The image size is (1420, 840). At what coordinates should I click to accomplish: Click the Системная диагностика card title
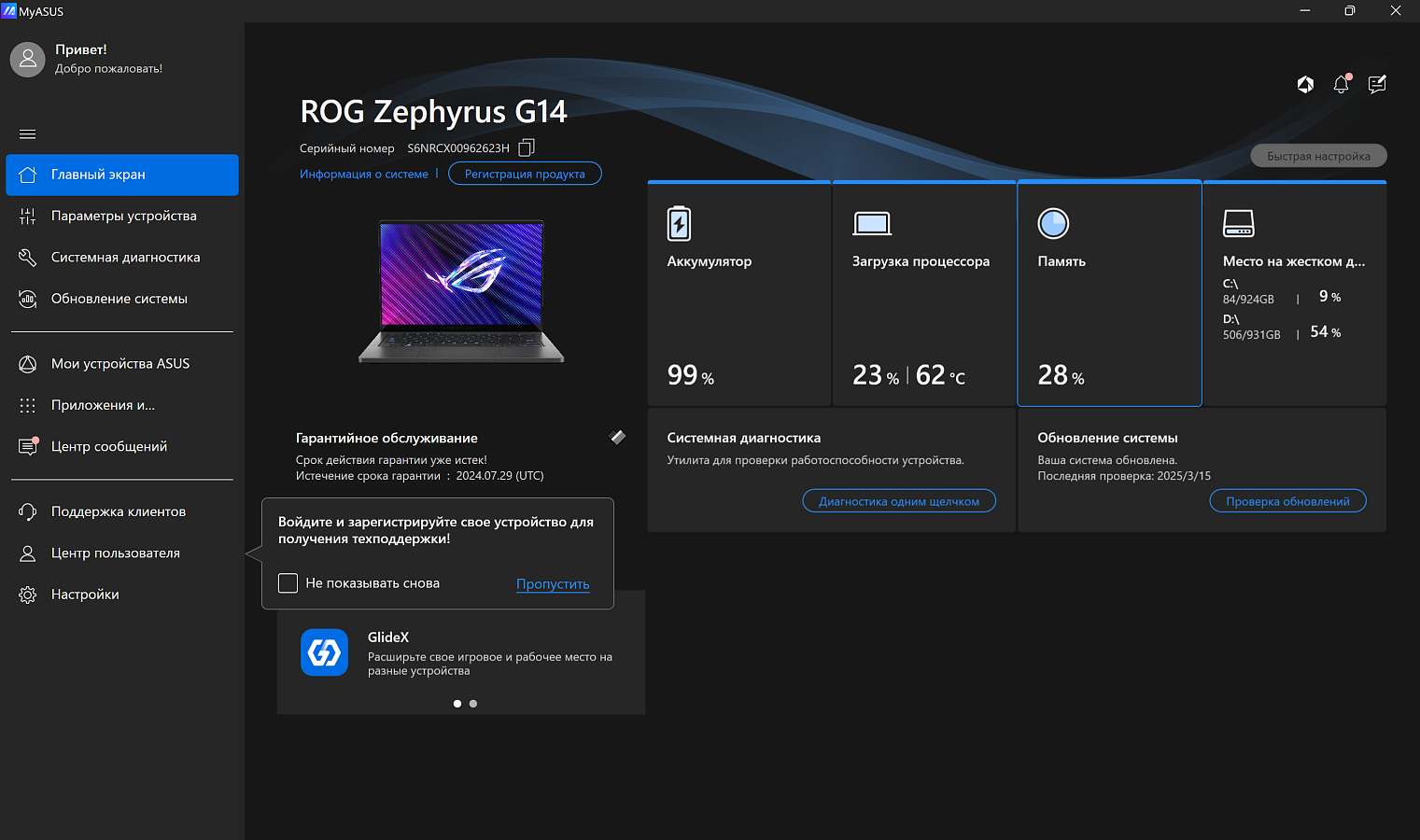[744, 438]
